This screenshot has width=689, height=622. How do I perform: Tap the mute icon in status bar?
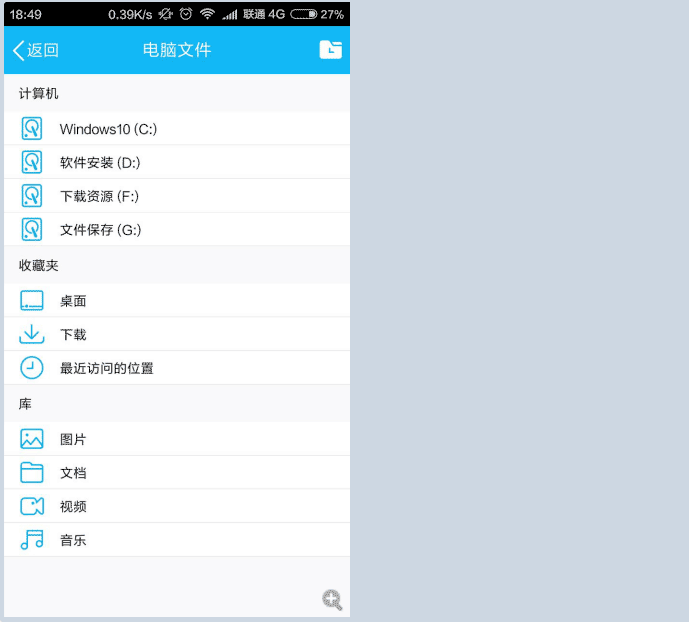[166, 14]
